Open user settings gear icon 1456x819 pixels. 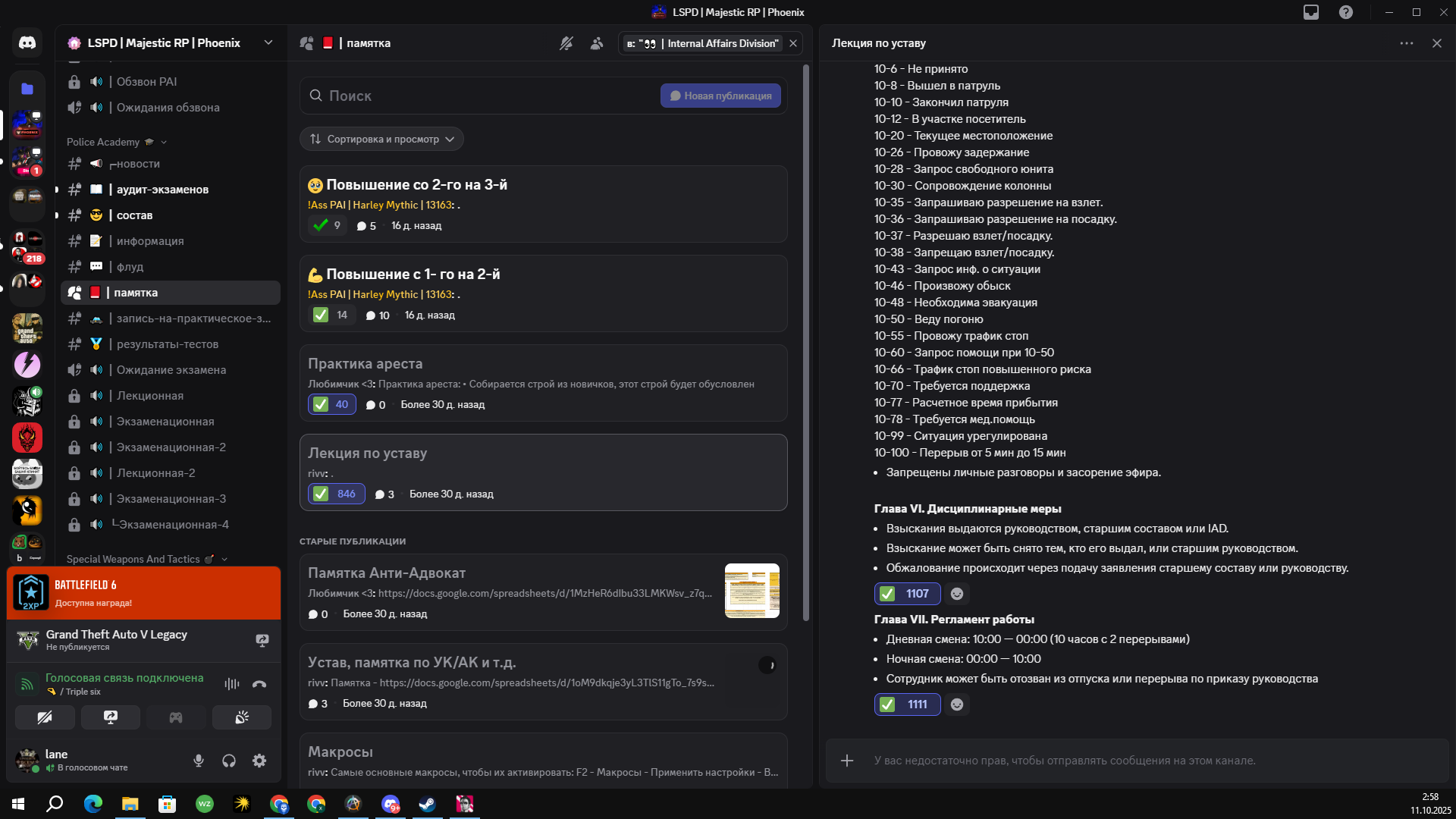point(259,761)
